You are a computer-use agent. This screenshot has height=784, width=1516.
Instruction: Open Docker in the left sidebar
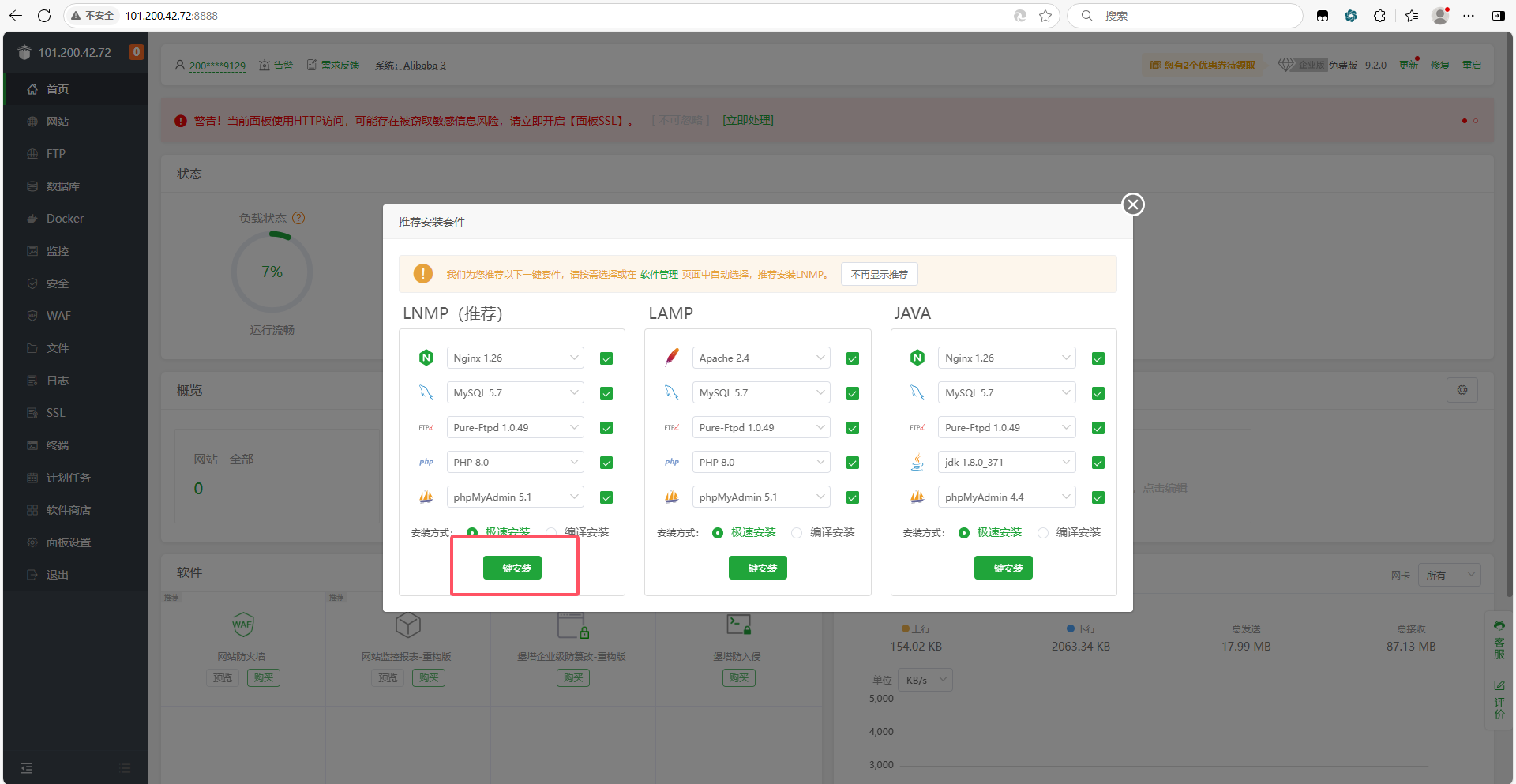[65, 219]
